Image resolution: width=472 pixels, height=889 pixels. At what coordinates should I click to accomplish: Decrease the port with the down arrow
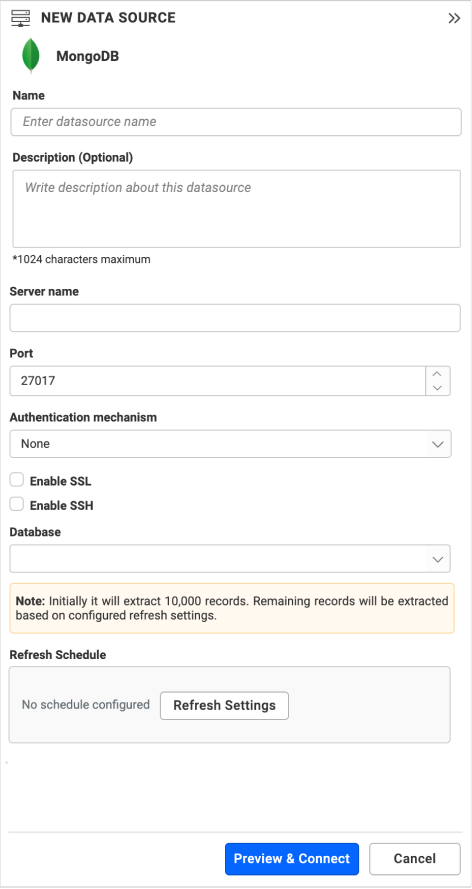[437, 388]
